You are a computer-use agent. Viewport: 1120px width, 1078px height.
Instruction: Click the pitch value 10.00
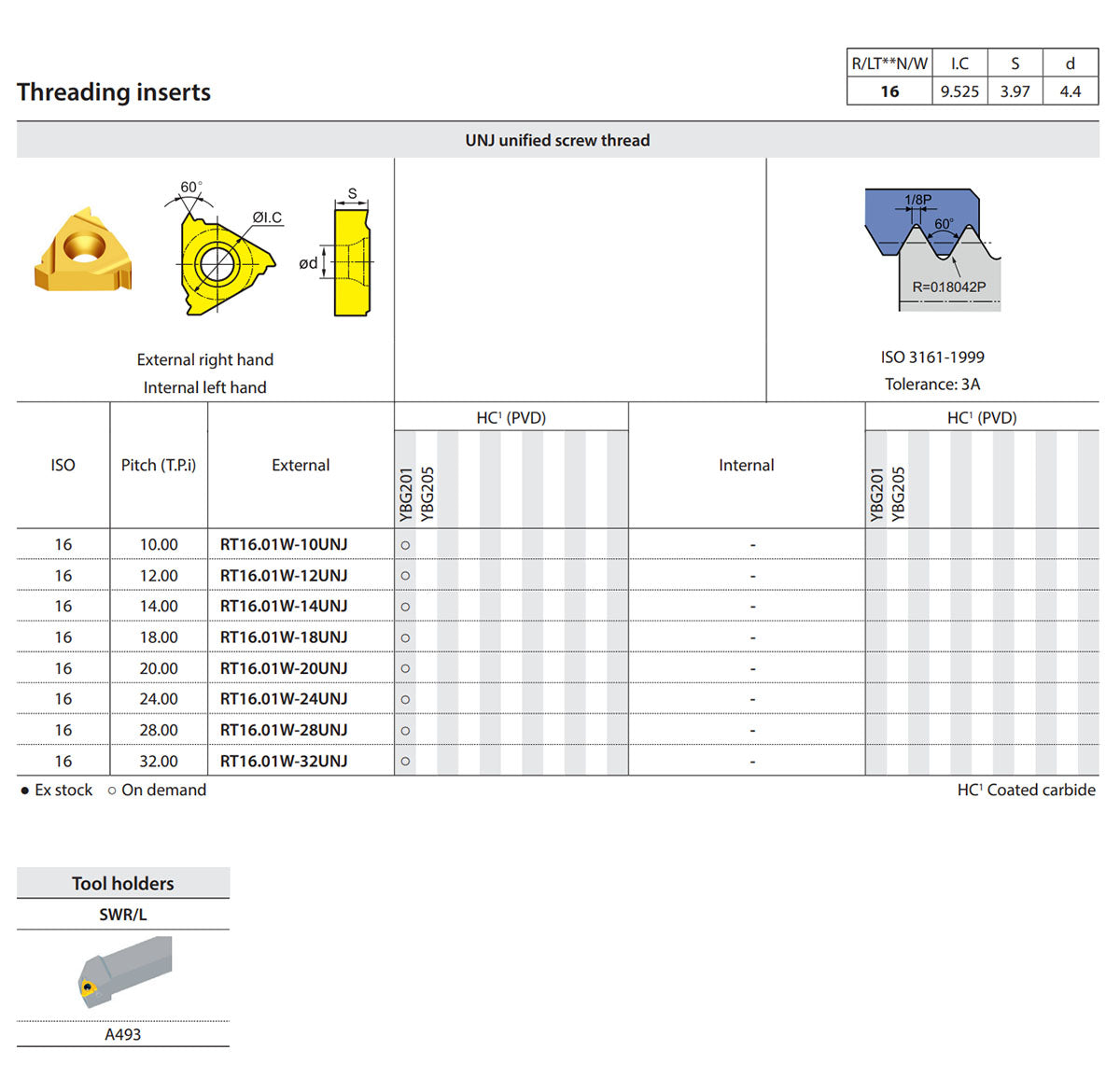click(x=159, y=544)
